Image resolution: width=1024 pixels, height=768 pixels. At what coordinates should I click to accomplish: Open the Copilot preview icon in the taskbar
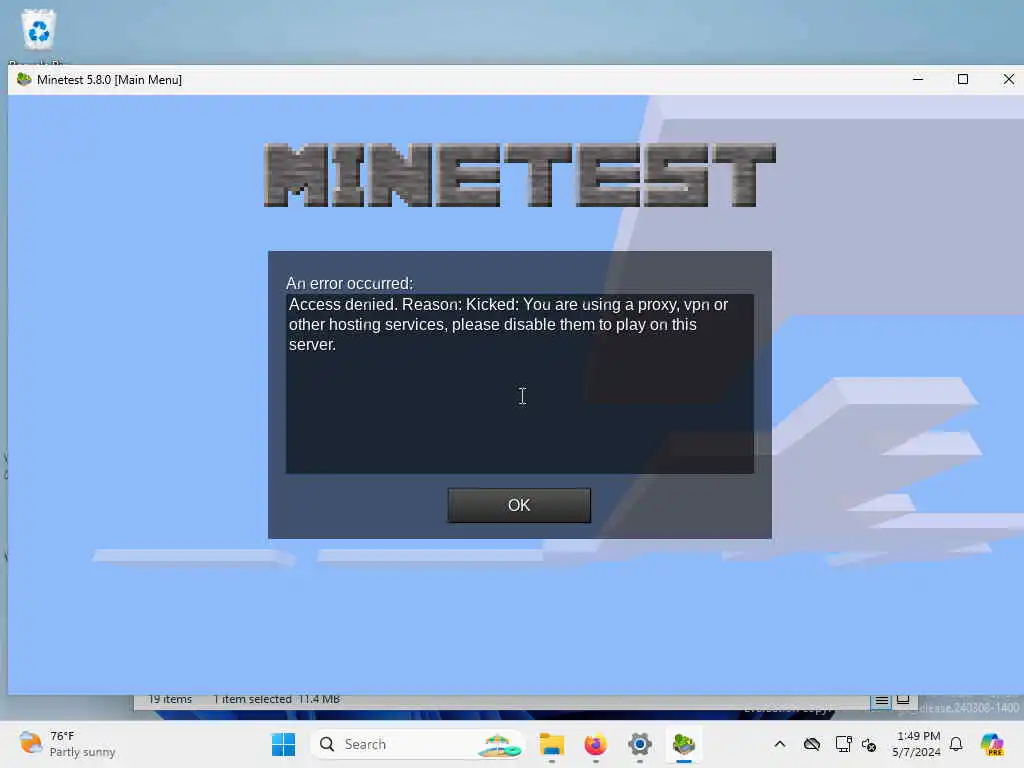pyautogui.click(x=993, y=744)
